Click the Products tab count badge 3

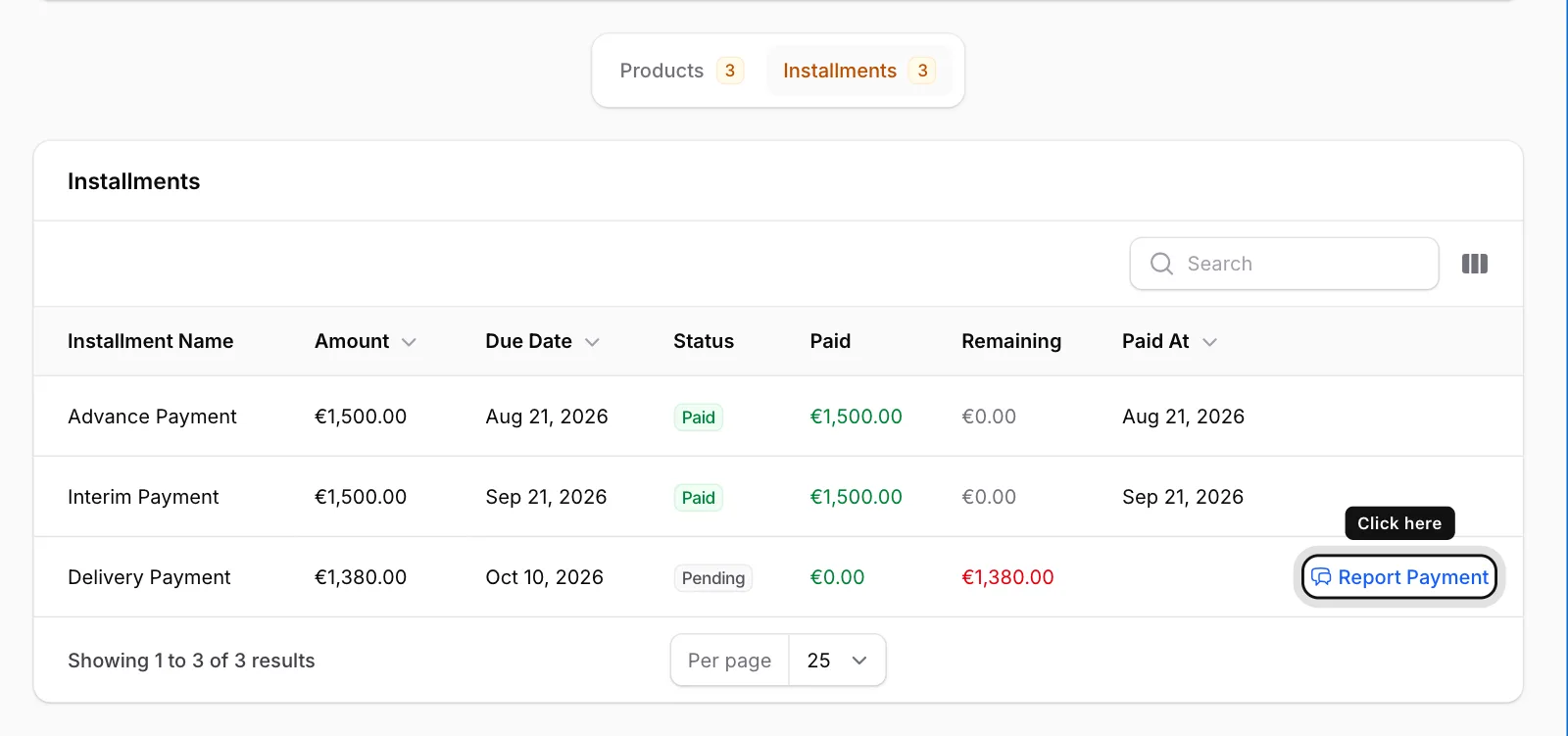(x=730, y=71)
